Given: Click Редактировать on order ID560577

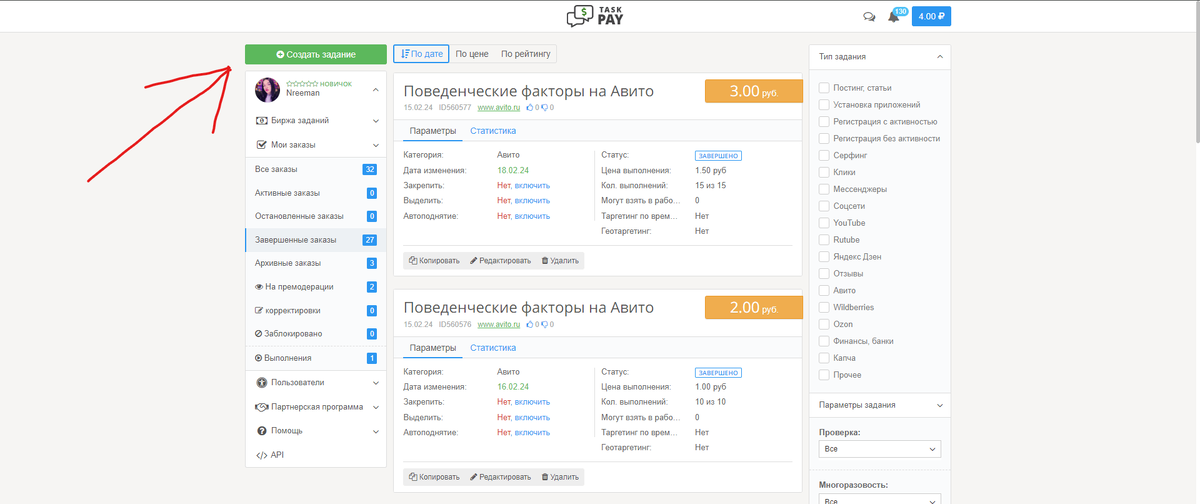Looking at the screenshot, I should pyautogui.click(x=500, y=260).
